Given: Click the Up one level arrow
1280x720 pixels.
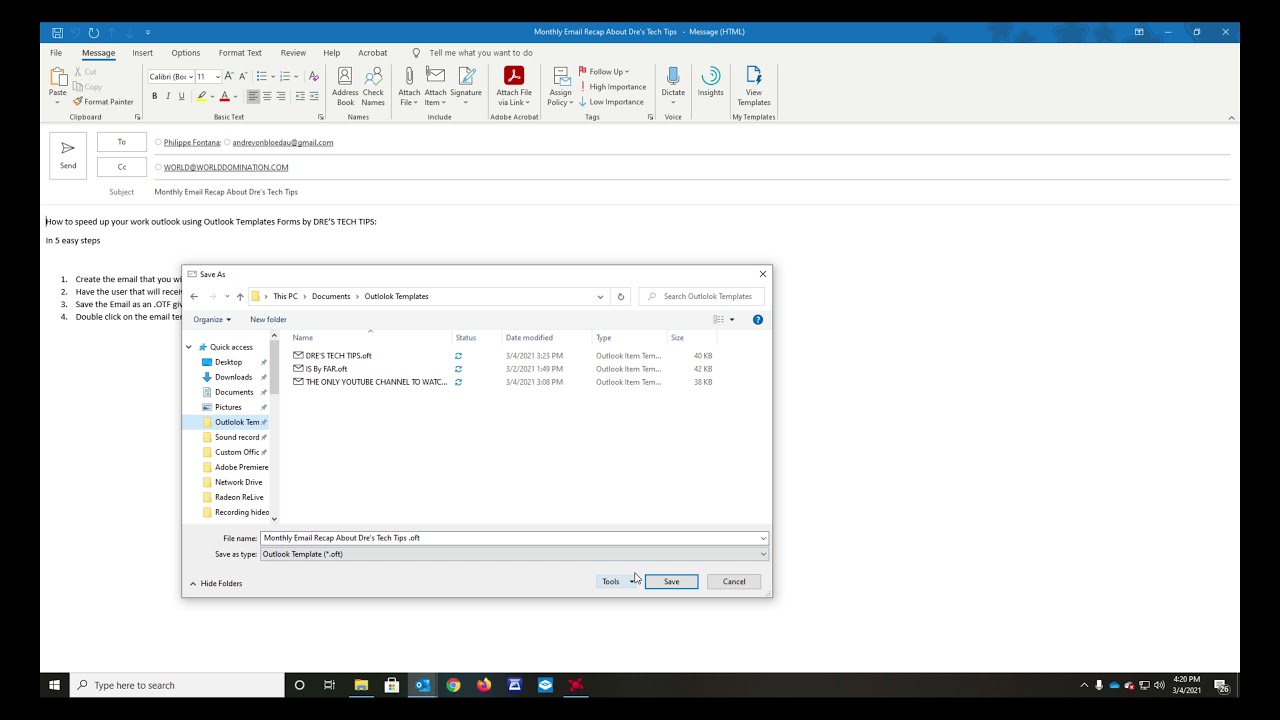Looking at the screenshot, I should (x=240, y=296).
